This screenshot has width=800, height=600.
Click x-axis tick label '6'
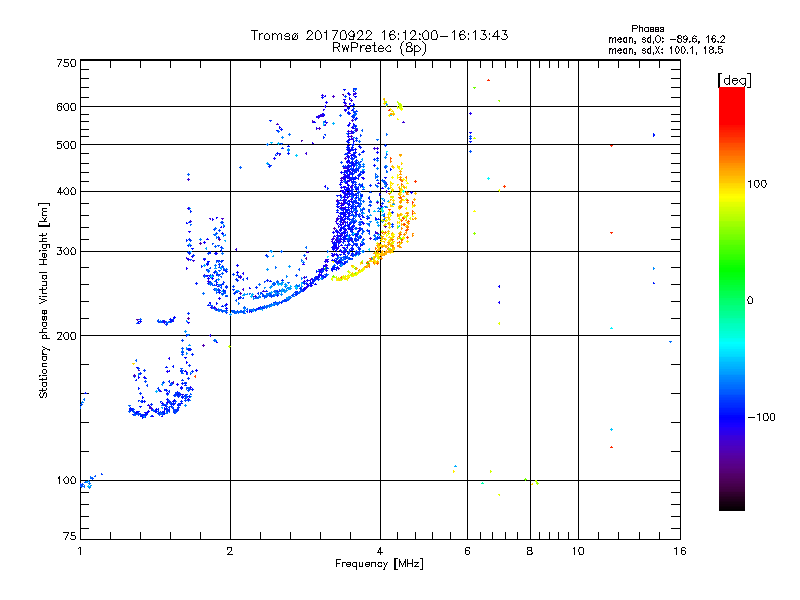click(x=467, y=551)
